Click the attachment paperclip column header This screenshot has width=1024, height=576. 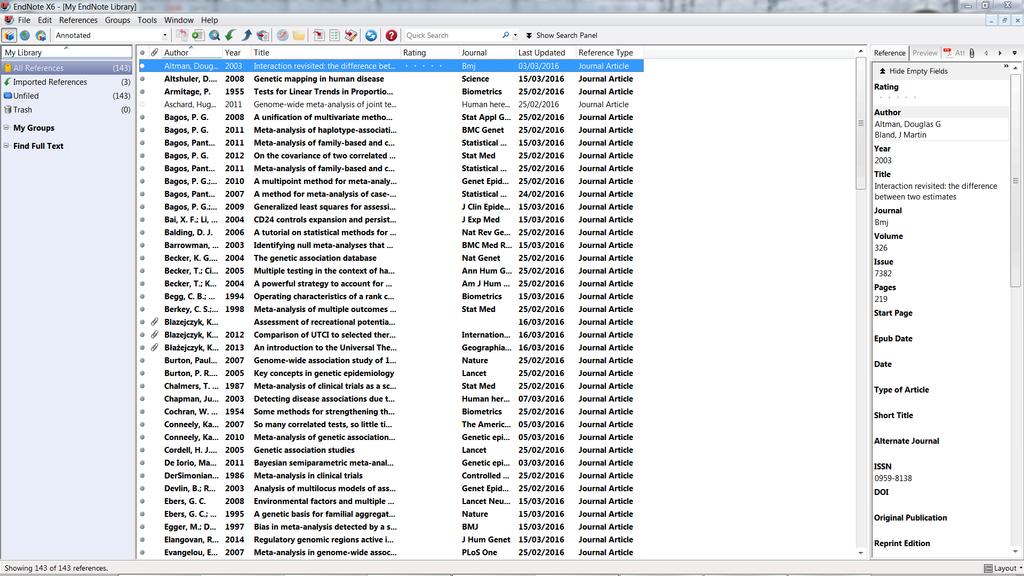point(154,52)
